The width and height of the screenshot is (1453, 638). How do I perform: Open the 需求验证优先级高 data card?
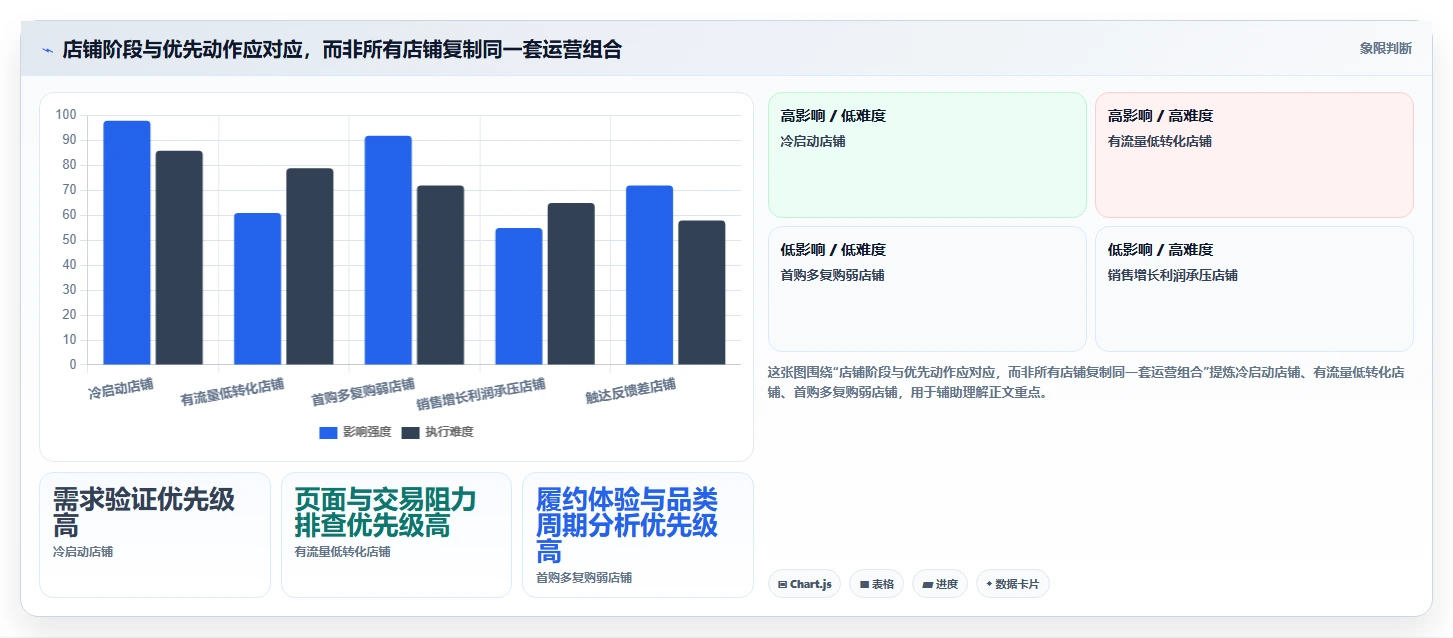[155, 535]
